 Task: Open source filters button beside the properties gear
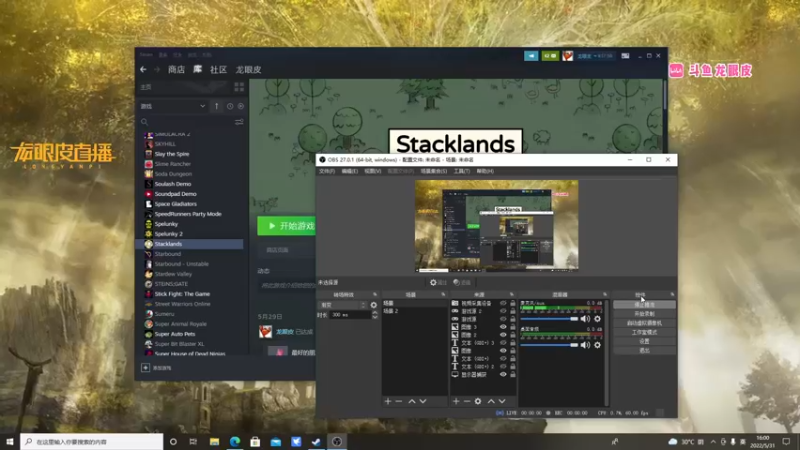[x=462, y=282]
